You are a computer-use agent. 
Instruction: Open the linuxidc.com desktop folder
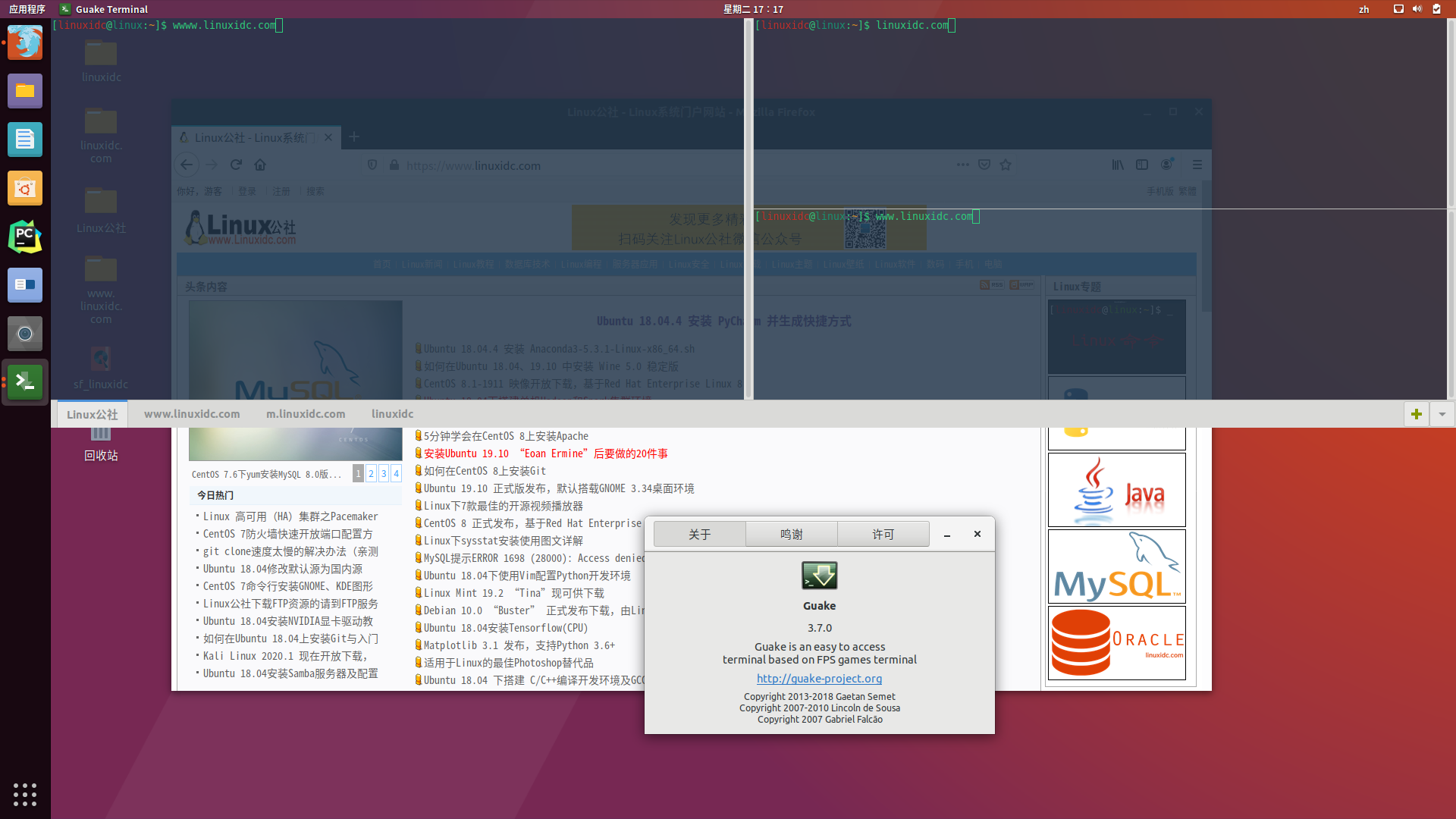point(101,135)
